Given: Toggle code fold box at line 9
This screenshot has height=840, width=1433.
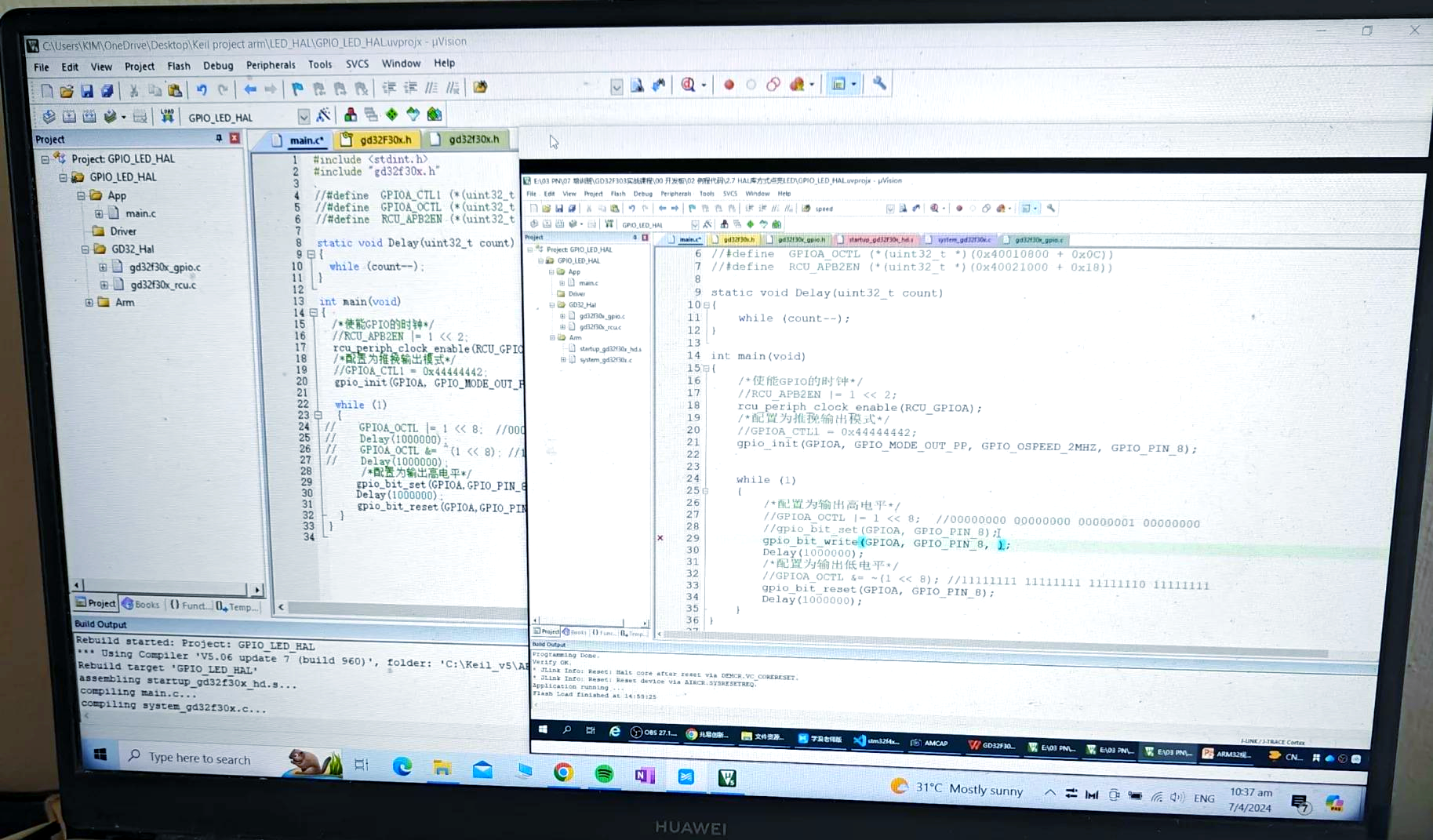Looking at the screenshot, I should [311, 255].
